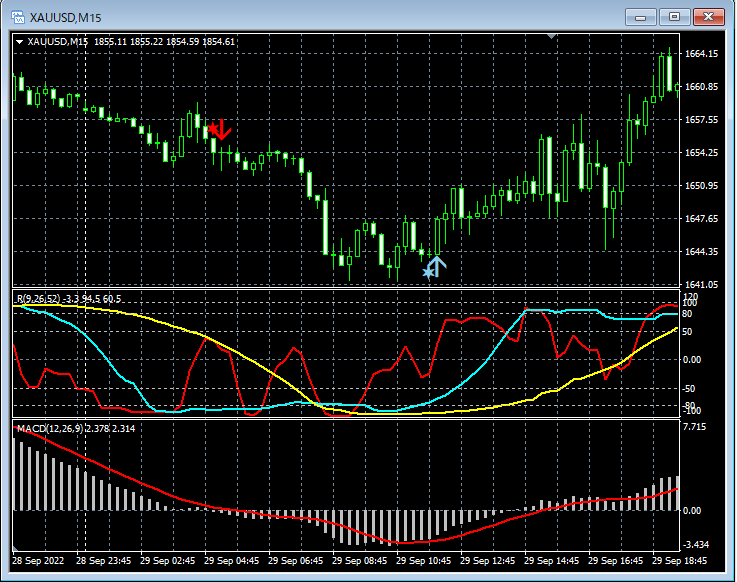This screenshot has height=582, width=737.
Task: Click the 28 Sep 23:45 time label
Action: click(x=103, y=561)
